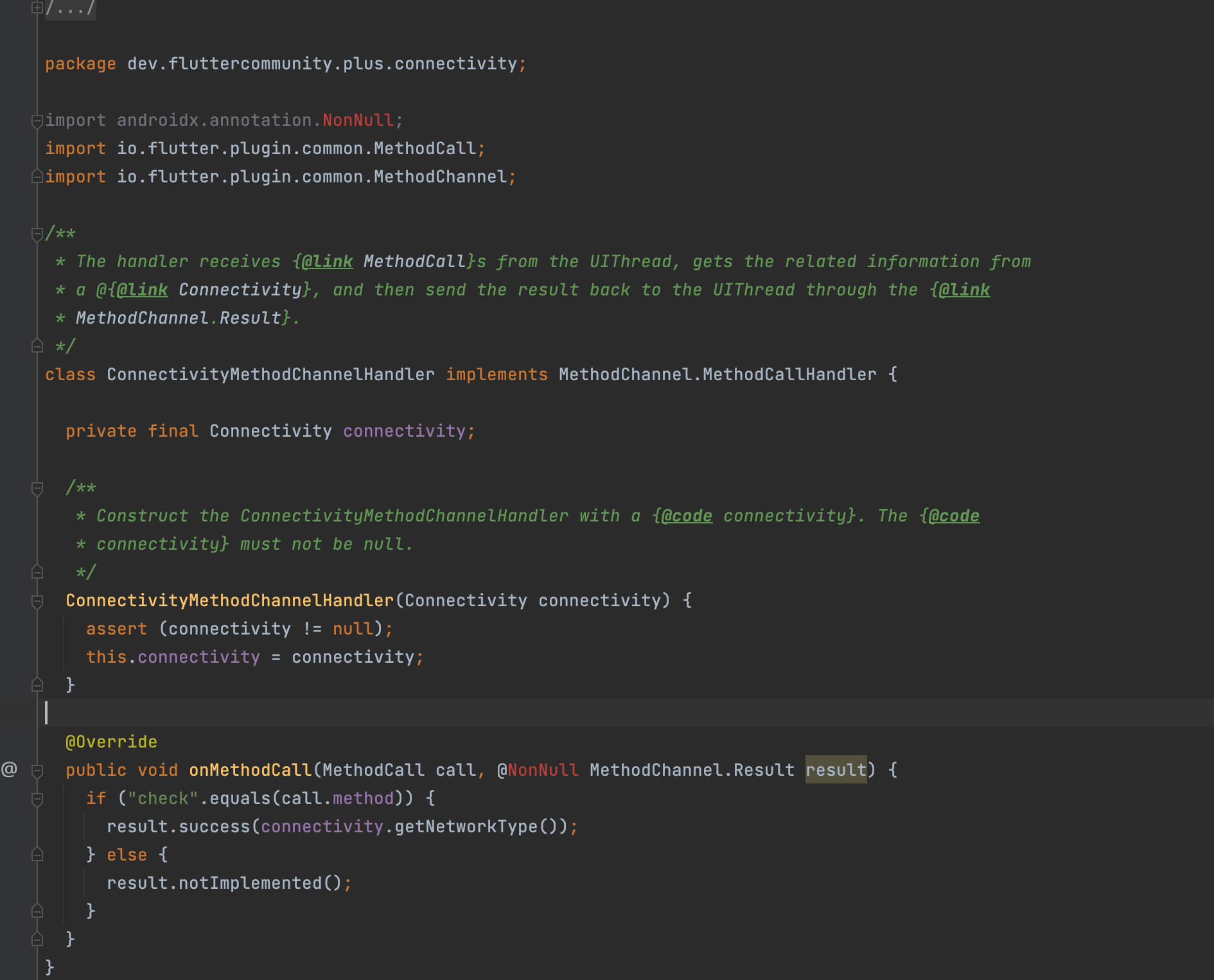Collapse the class Javadoc starting 'The handler receives'

(x=37, y=234)
